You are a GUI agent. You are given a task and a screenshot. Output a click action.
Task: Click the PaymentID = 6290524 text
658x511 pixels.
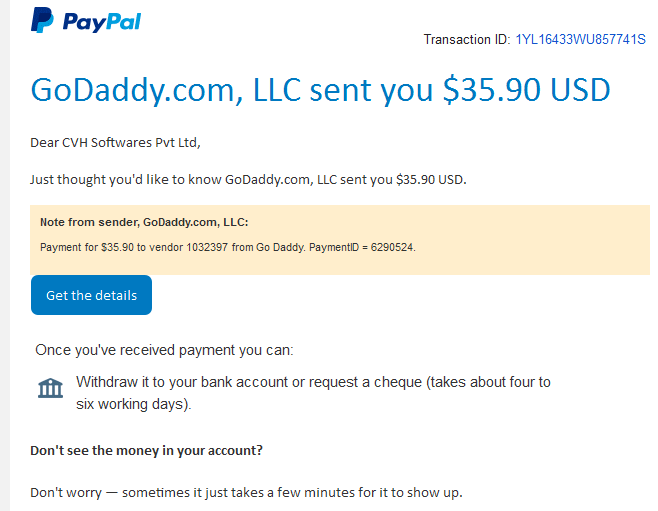[362, 247]
